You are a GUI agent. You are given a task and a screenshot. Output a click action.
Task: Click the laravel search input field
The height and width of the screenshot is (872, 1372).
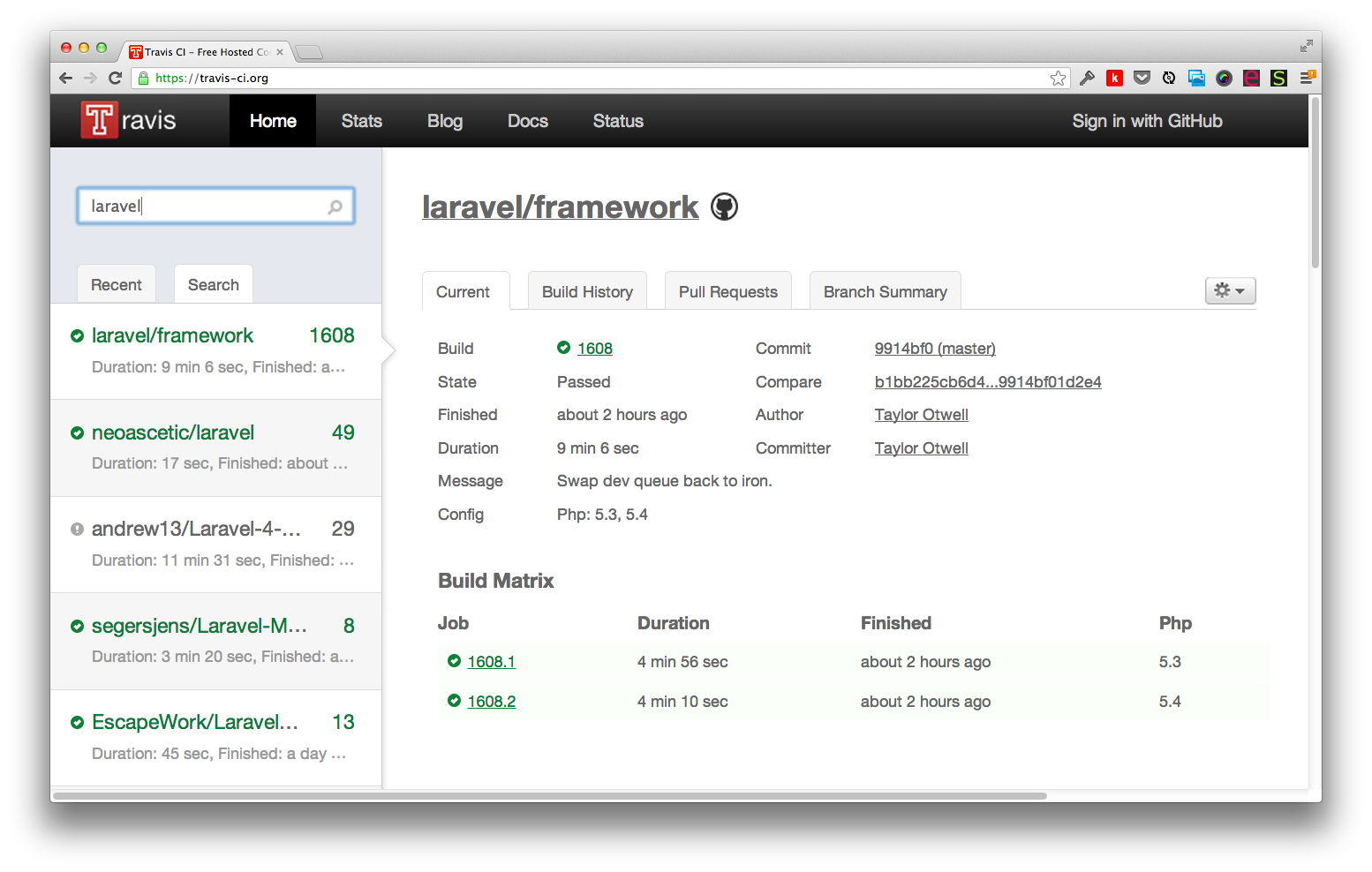click(215, 206)
